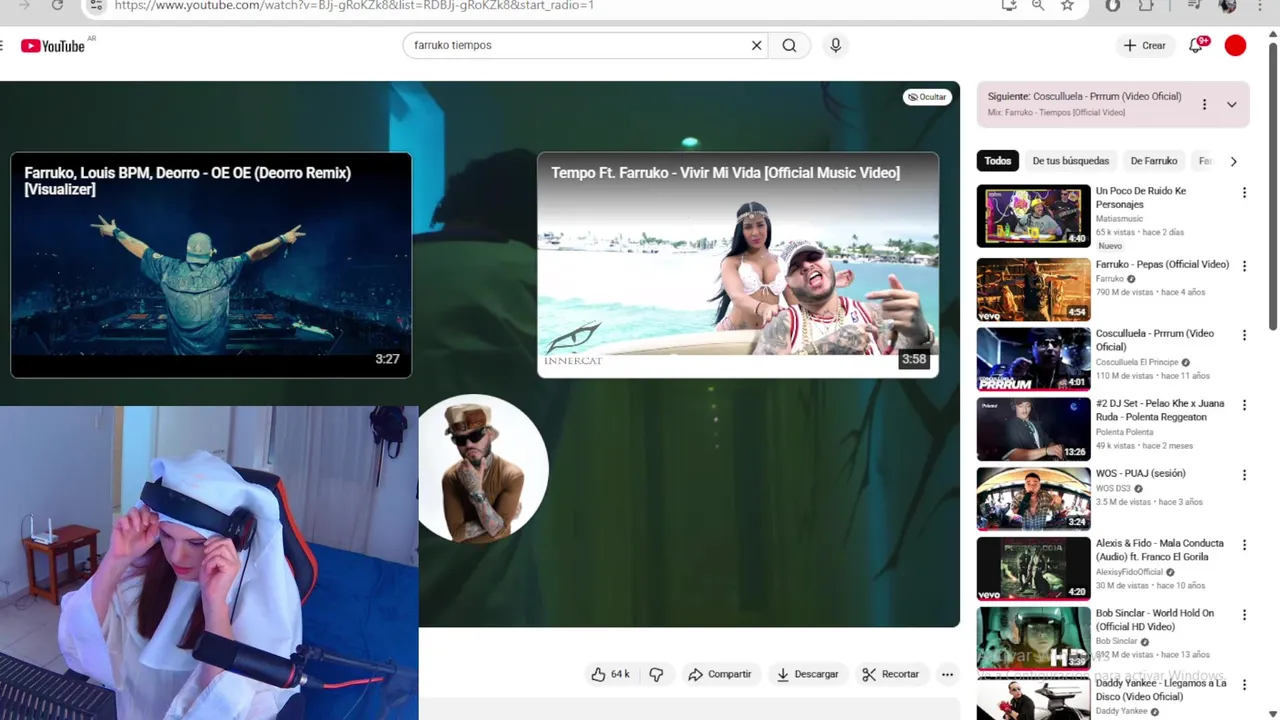
Task: Click the Crear button
Action: pos(1144,46)
